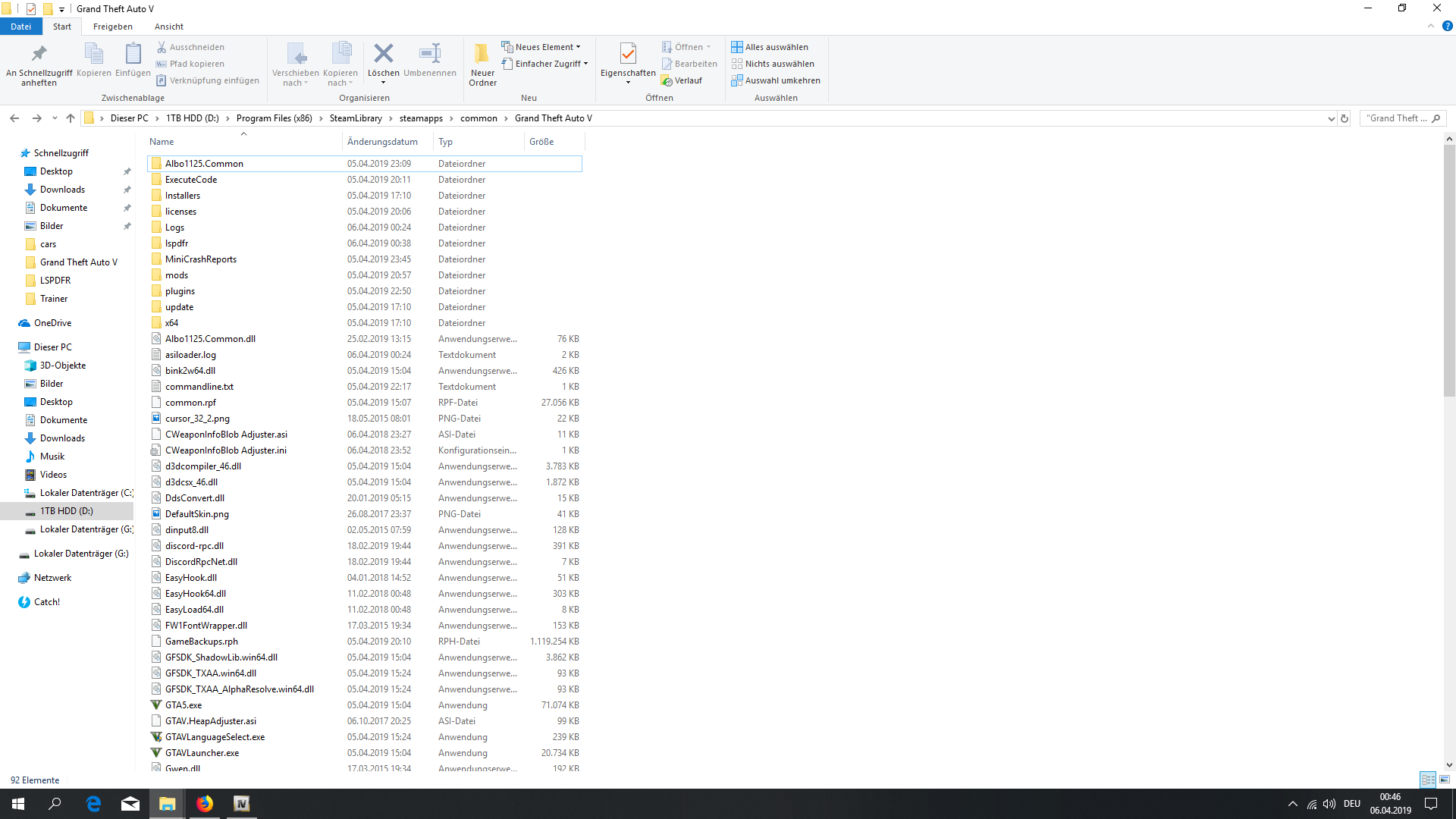Pin folder with An Schnellzugriff anheften icon
The image size is (1456, 819).
click(x=39, y=54)
